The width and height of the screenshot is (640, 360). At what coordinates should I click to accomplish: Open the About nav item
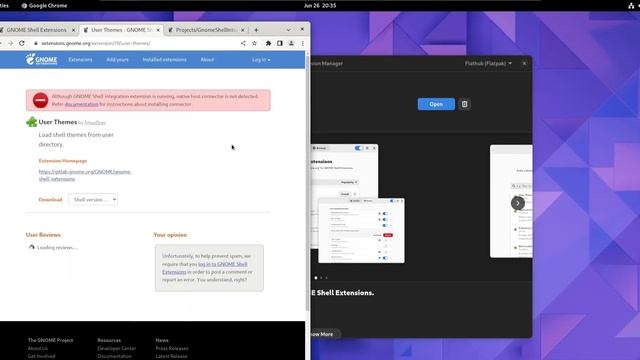click(207, 60)
